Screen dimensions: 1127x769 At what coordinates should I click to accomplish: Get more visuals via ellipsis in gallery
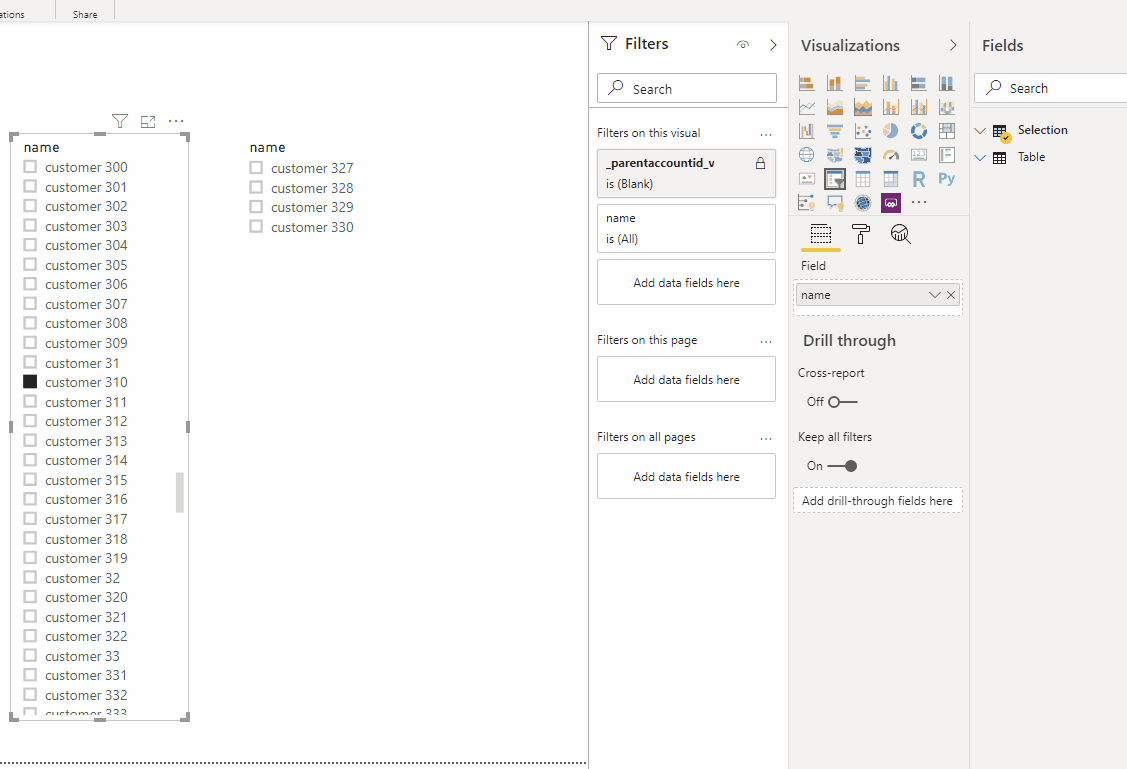coord(919,203)
